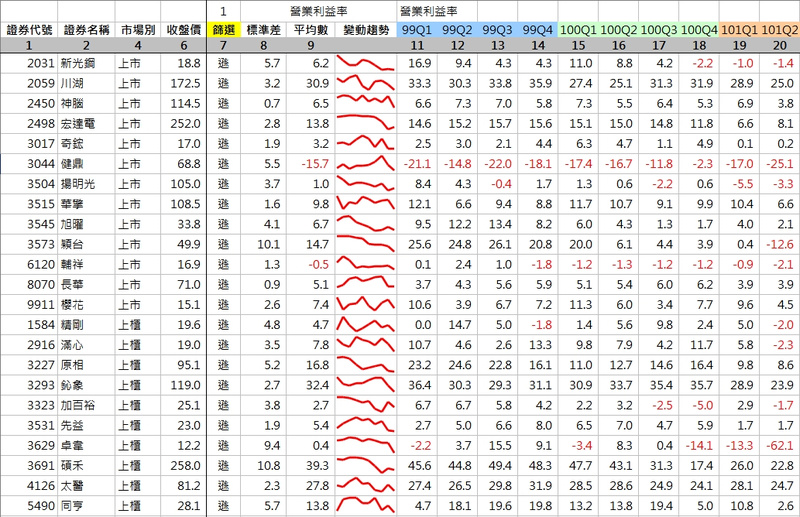The height and width of the screenshot is (517, 800).
Task: Select the 變動趨勢 column header
Action: coord(366,30)
